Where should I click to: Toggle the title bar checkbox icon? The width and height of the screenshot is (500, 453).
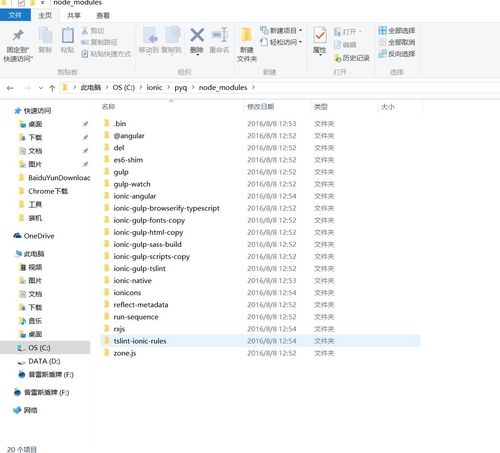click(21, 3)
